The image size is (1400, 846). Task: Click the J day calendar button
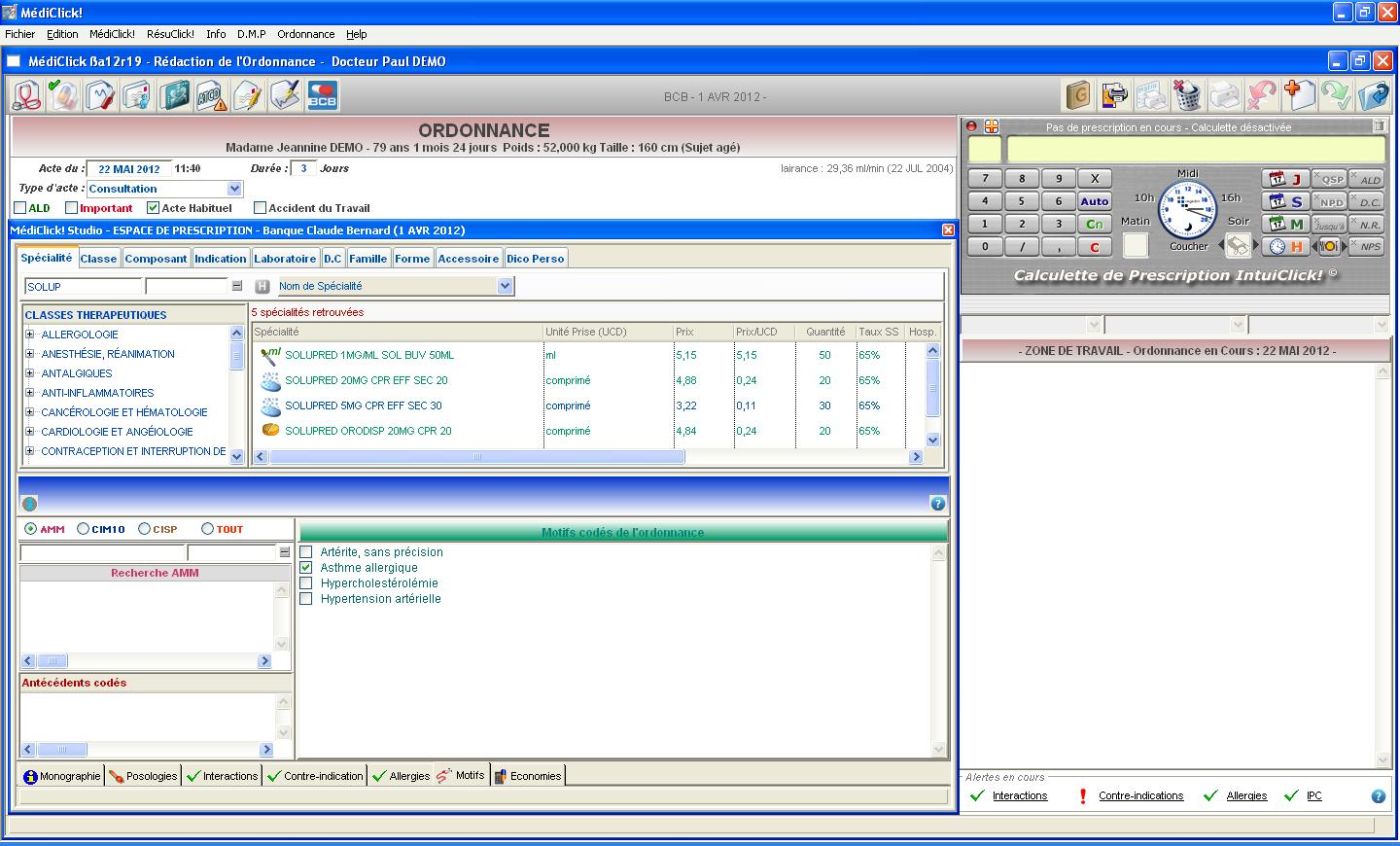(1285, 179)
